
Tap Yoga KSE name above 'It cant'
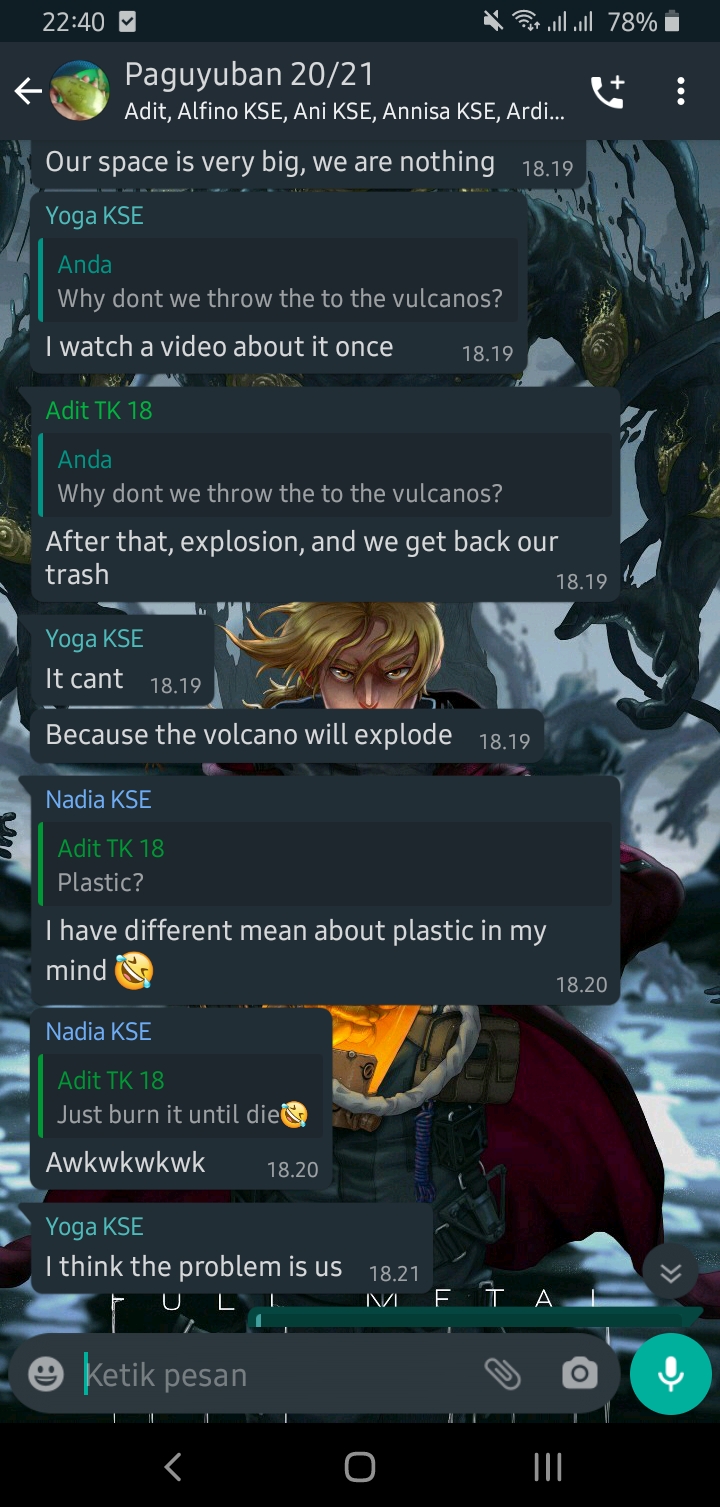point(94,638)
